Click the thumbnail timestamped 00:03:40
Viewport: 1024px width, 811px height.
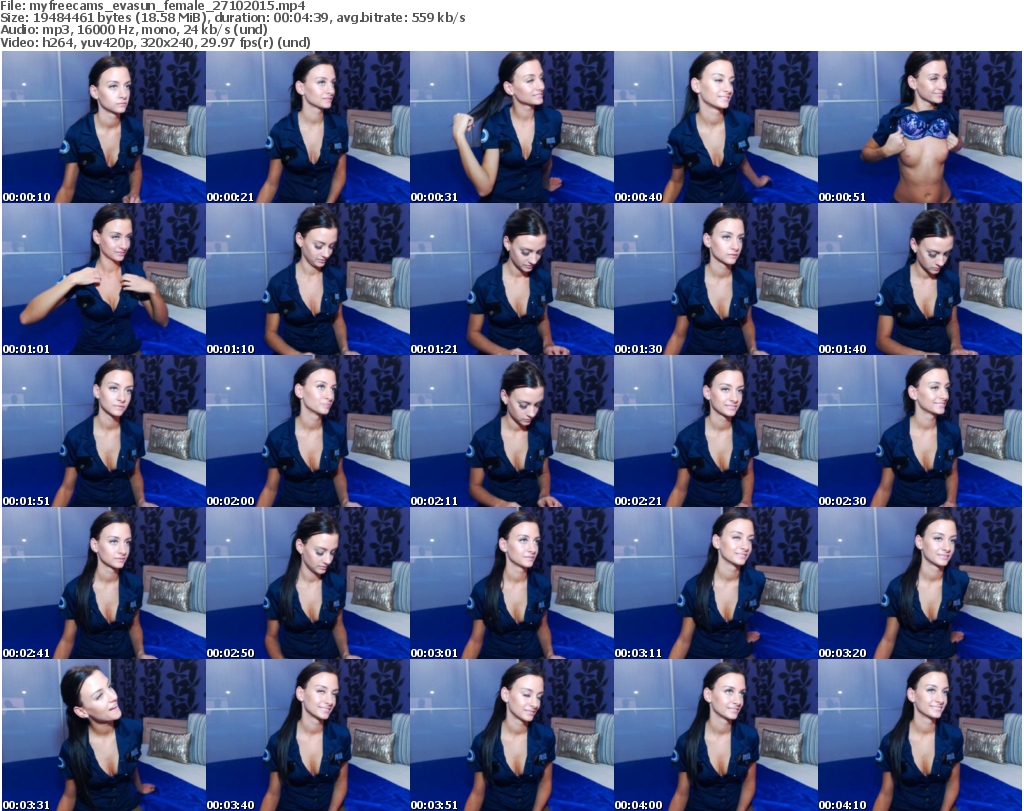coord(308,735)
